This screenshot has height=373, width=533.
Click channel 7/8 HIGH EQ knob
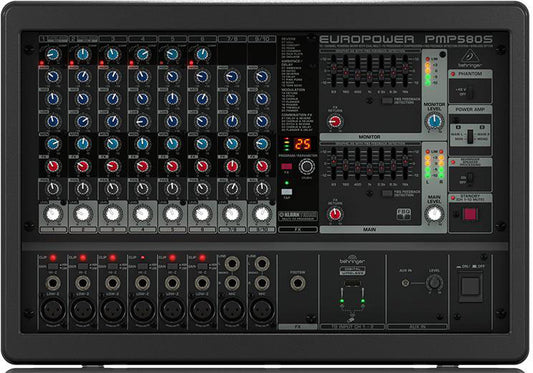click(x=232, y=77)
